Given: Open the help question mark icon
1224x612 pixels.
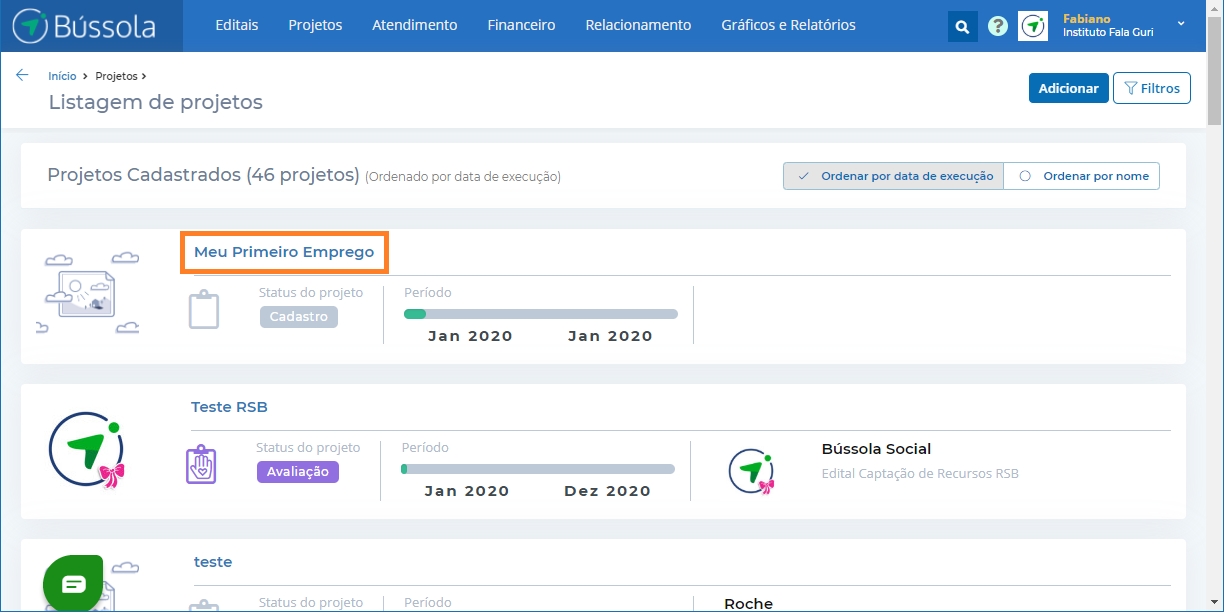Looking at the screenshot, I should pyautogui.click(x=997, y=27).
